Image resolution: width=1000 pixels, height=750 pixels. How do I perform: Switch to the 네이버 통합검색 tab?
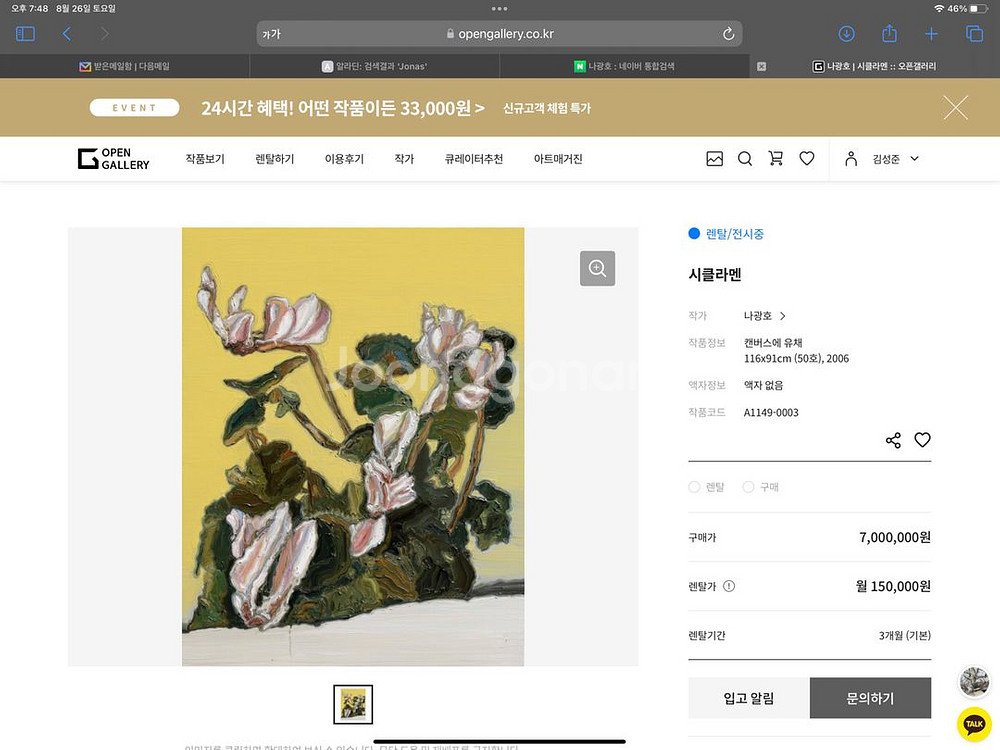click(x=624, y=66)
